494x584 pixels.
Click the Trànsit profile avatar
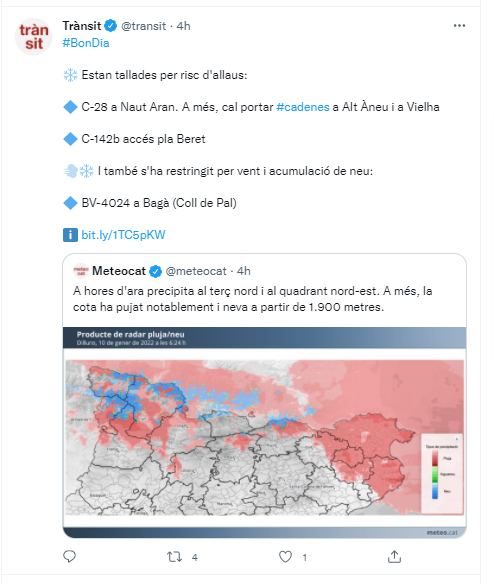click(x=34, y=36)
